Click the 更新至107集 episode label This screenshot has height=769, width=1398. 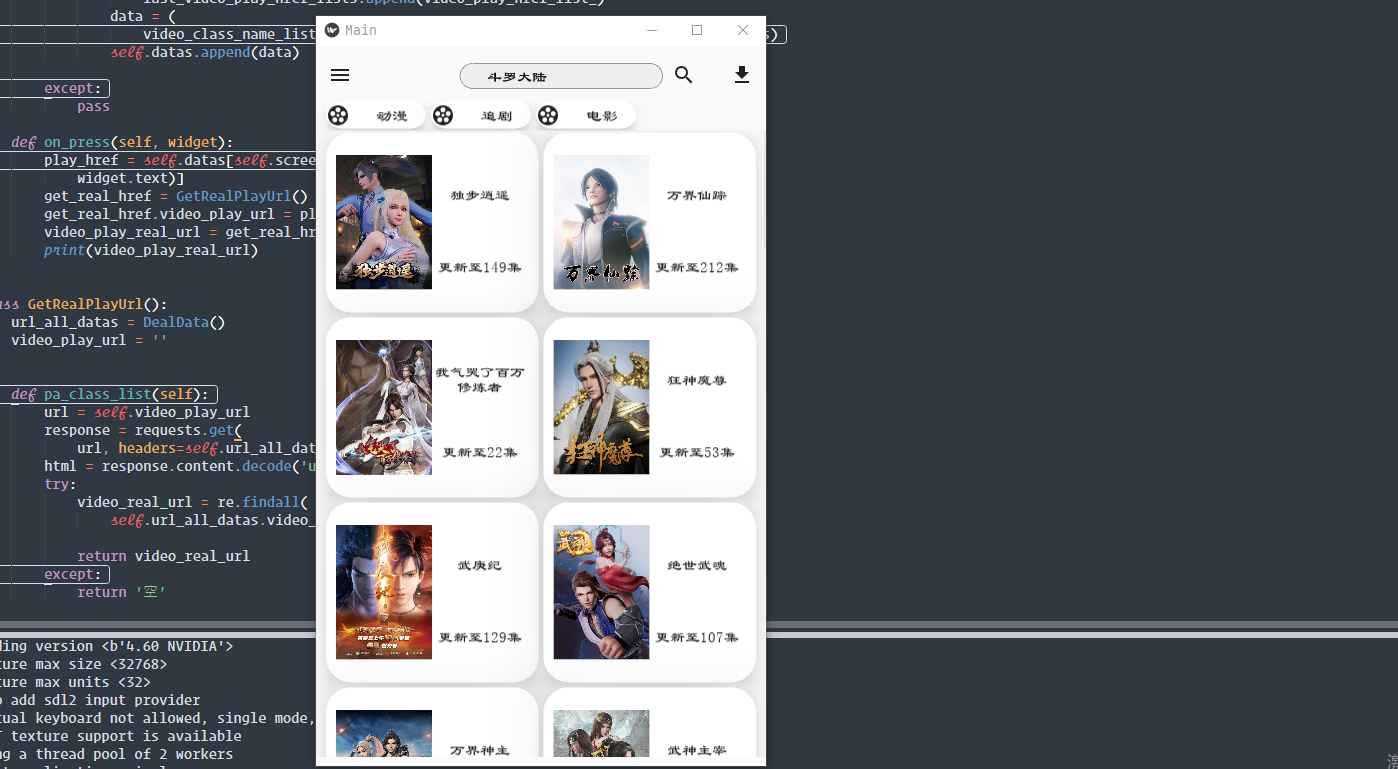(697, 638)
